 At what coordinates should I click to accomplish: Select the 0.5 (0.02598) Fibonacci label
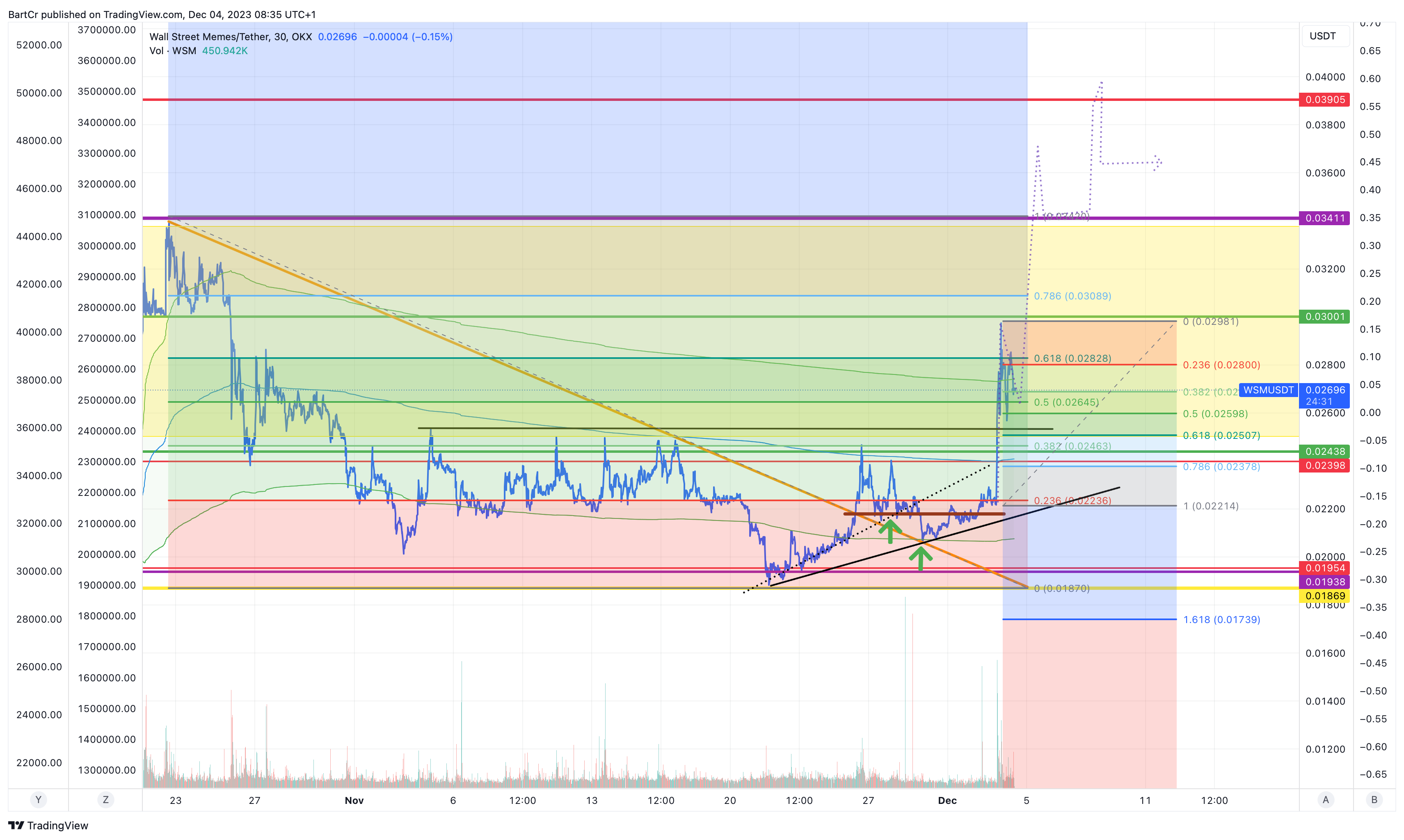1215,414
